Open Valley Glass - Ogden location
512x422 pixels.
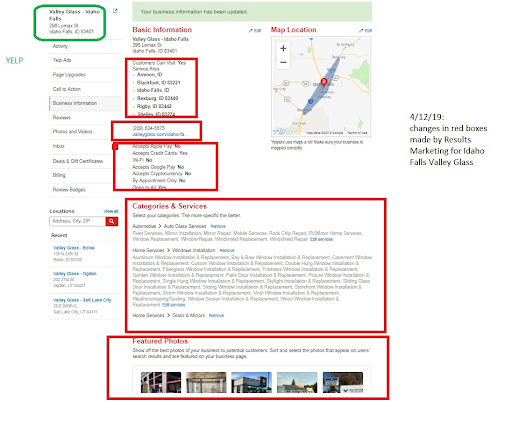(x=75, y=274)
